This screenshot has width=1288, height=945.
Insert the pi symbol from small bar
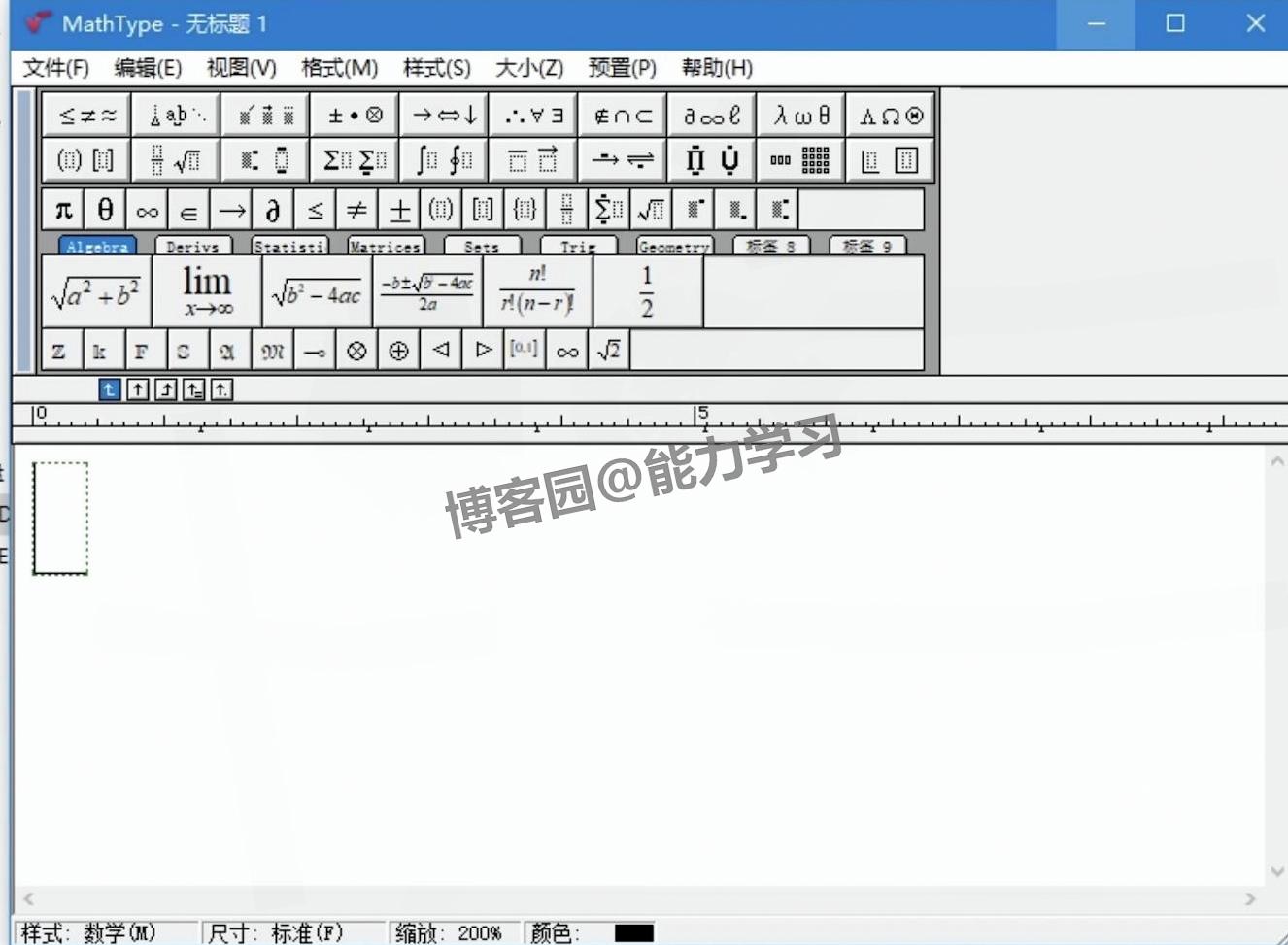coord(64,210)
